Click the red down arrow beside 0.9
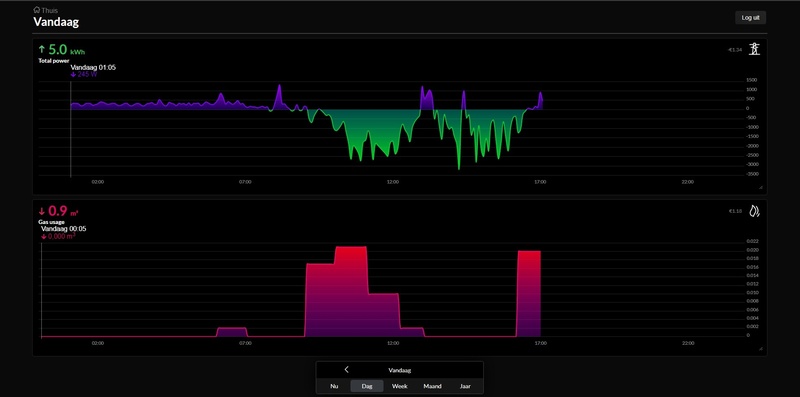Screen dimensions: 800x397 coord(42,211)
